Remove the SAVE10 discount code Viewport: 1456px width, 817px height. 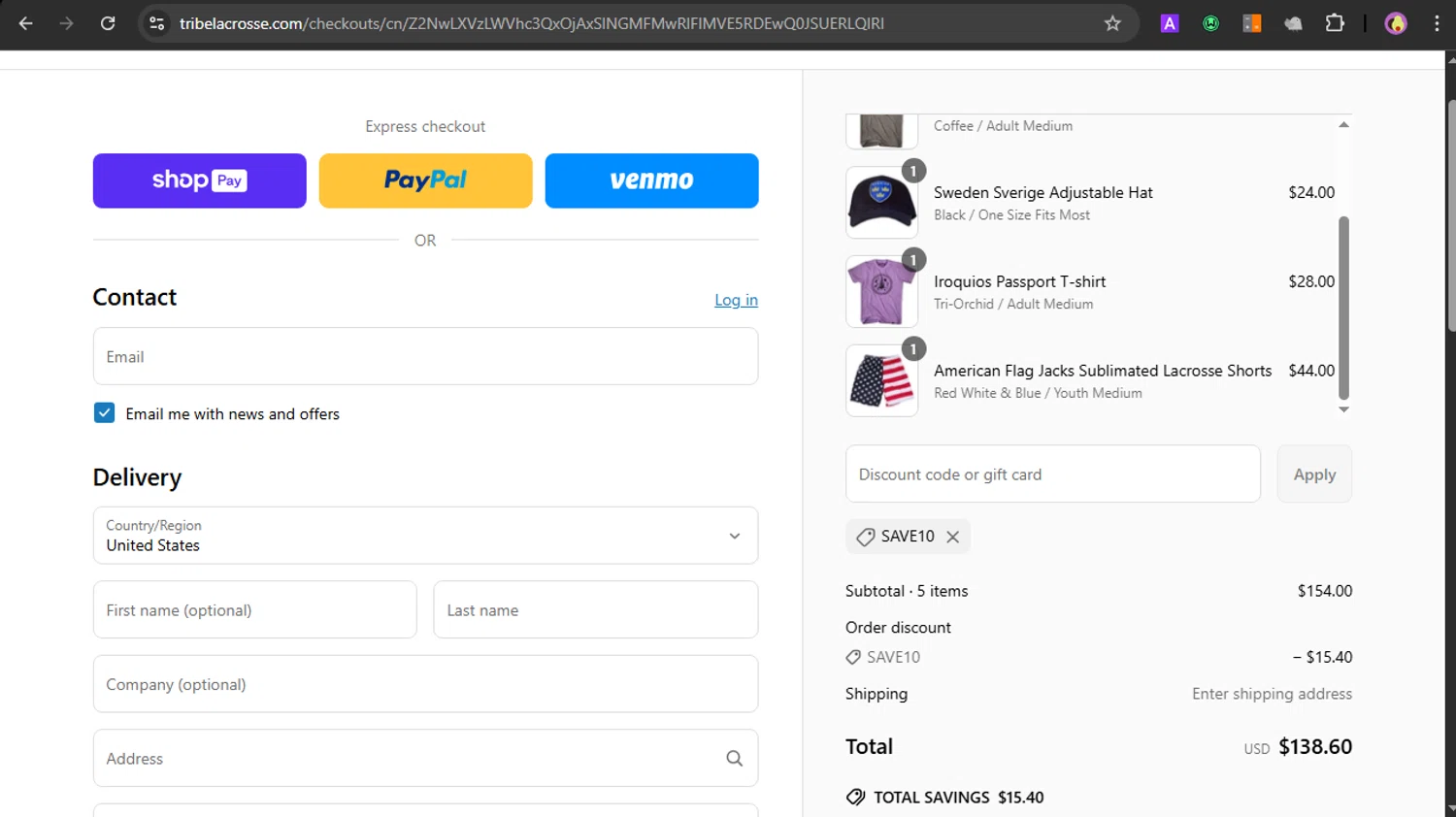pos(953,537)
